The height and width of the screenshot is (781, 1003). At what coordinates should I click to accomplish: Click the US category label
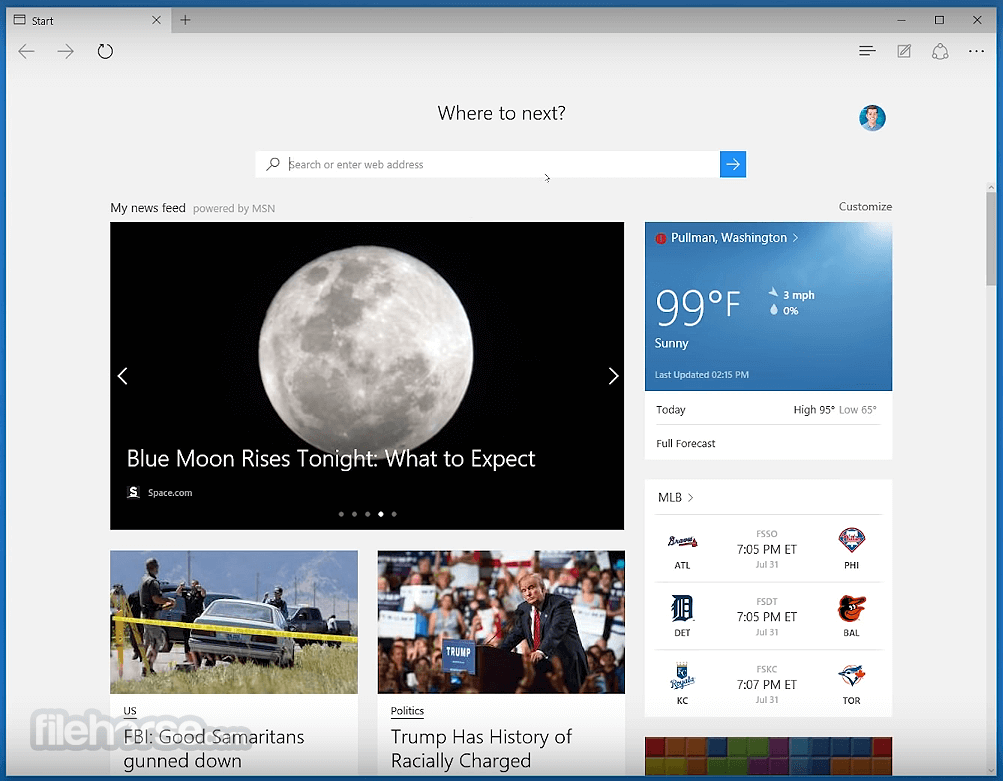click(x=130, y=711)
